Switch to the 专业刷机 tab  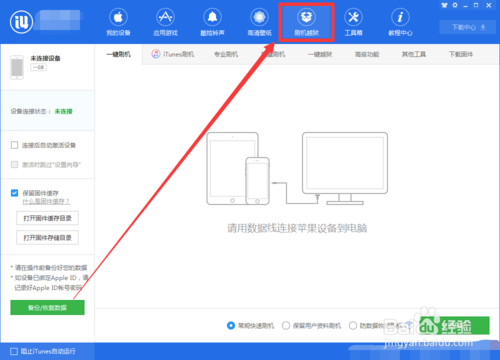[226, 54]
